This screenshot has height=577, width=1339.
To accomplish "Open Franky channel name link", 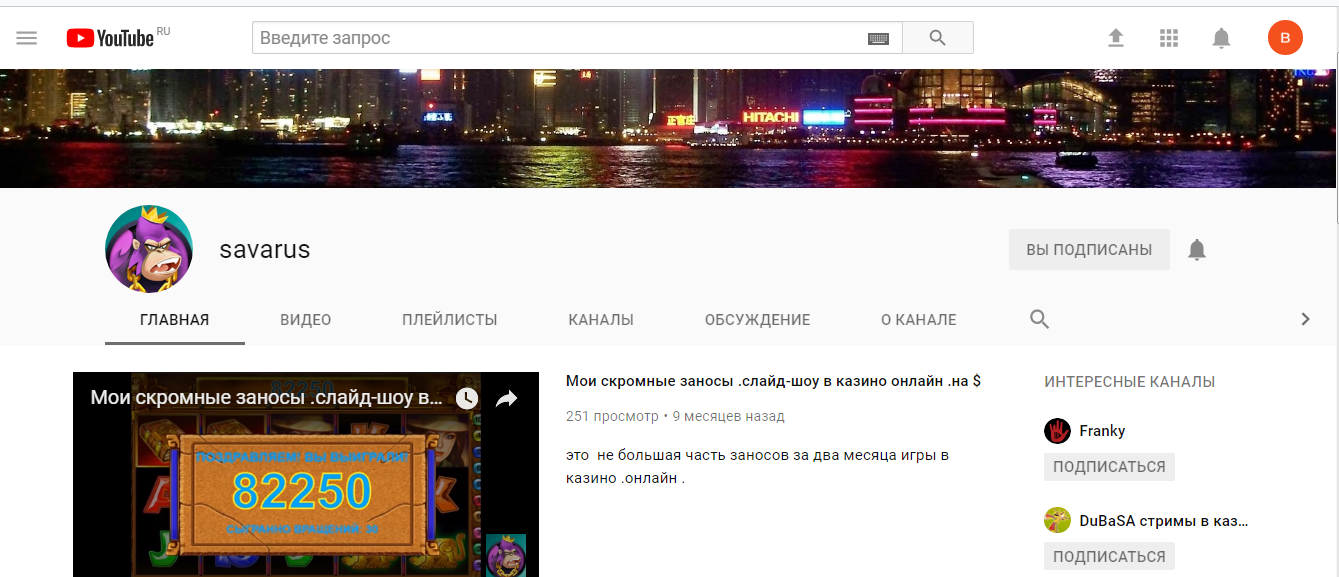I will pyautogui.click(x=1102, y=431).
